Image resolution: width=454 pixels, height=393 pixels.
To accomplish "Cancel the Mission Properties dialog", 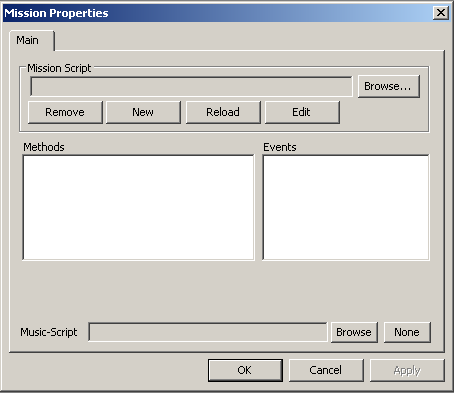I will [326, 370].
